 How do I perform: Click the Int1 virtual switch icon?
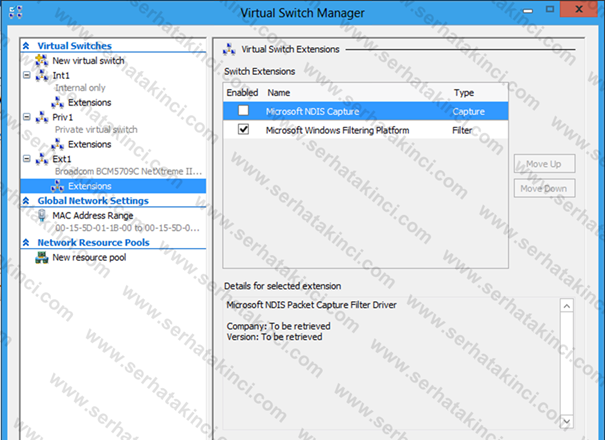(x=42, y=75)
